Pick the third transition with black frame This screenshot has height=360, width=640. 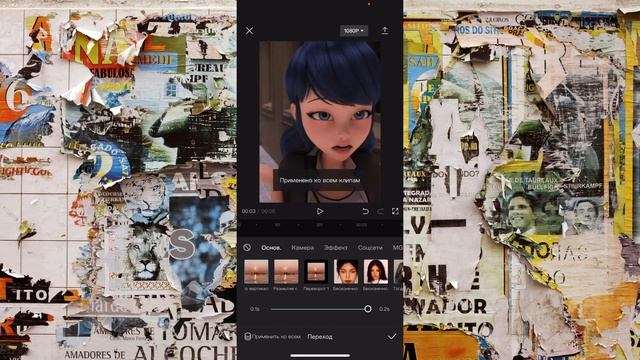coord(316,271)
